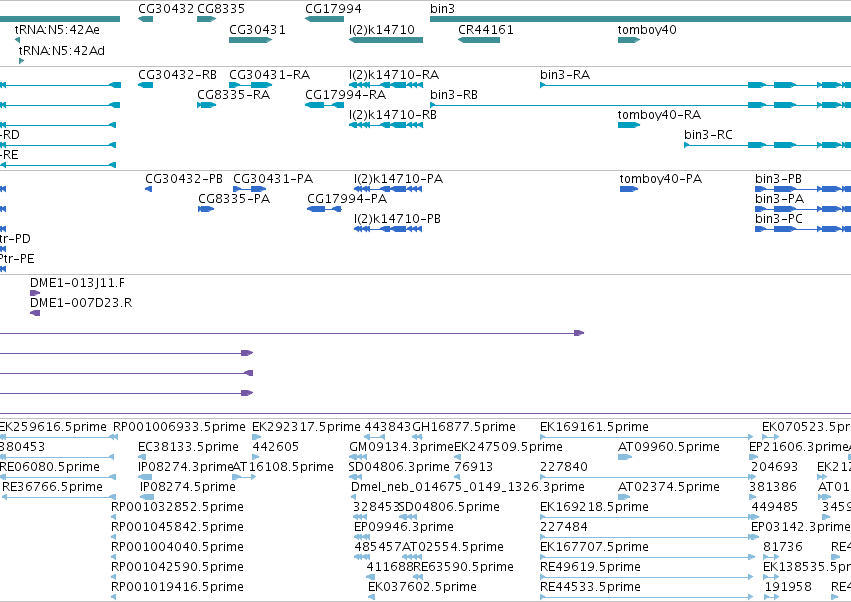Select the CR44161 gene label

pyautogui.click(x=486, y=30)
